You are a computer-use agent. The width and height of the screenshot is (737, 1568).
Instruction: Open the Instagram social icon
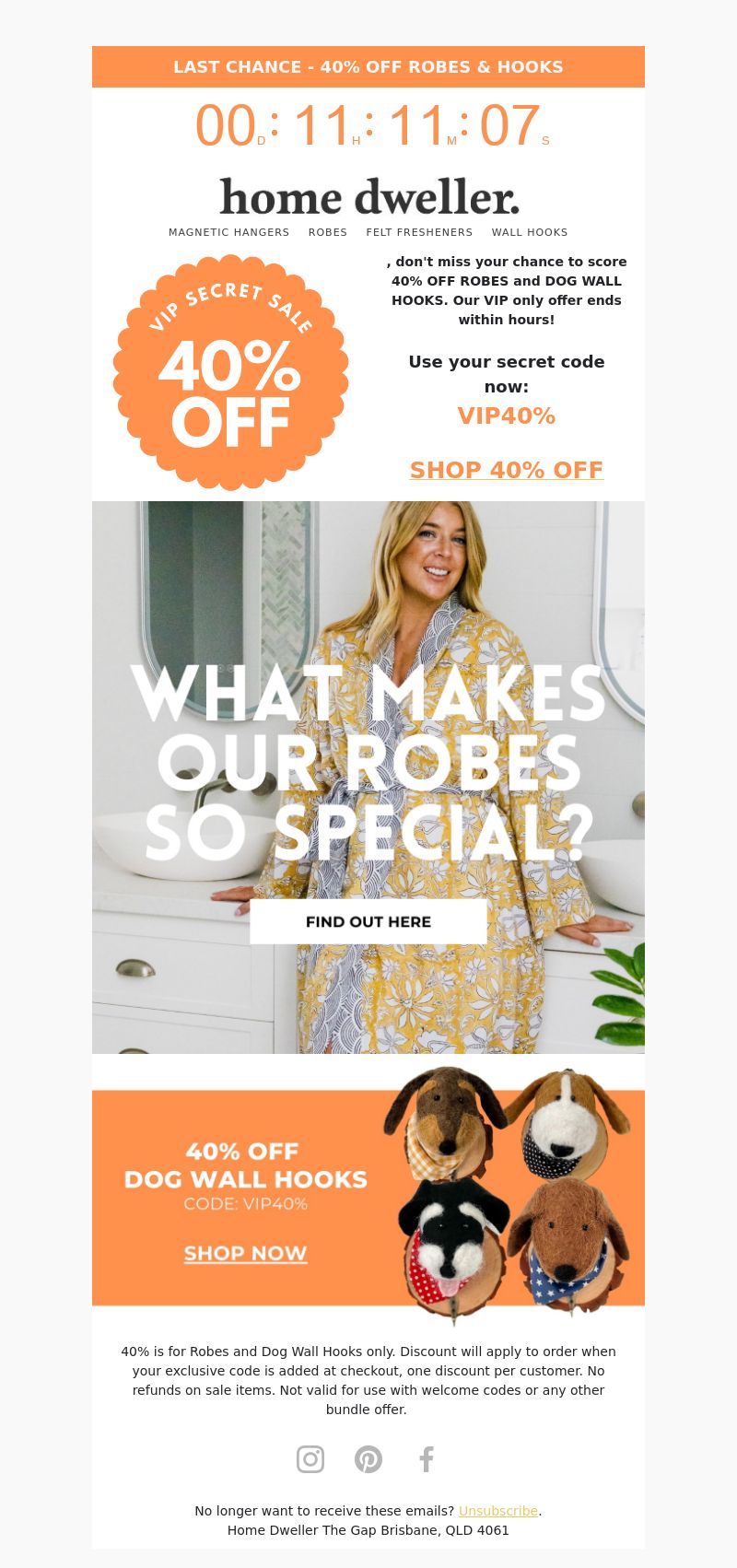[x=310, y=1459]
